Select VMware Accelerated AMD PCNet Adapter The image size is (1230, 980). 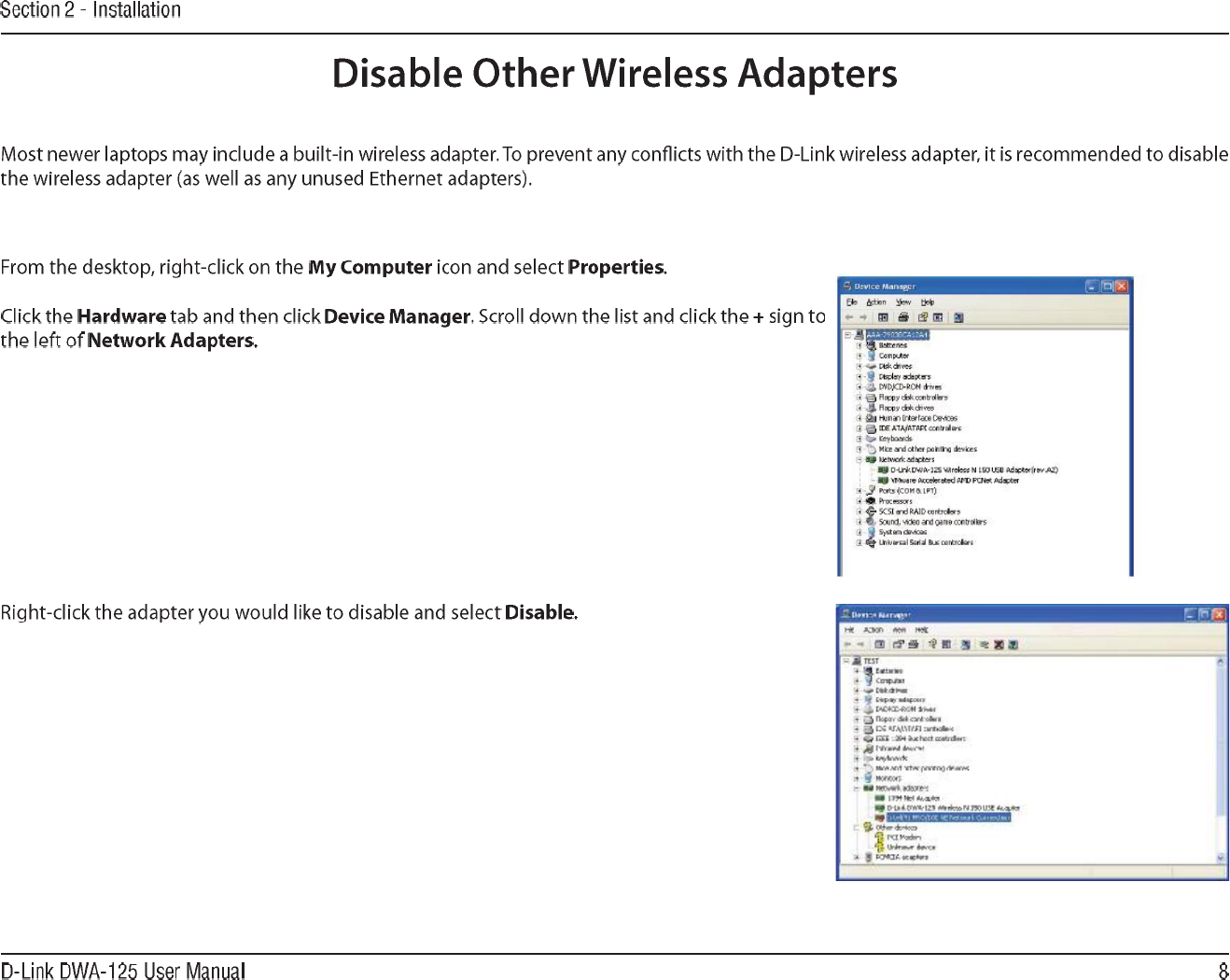pyautogui.click(x=954, y=481)
